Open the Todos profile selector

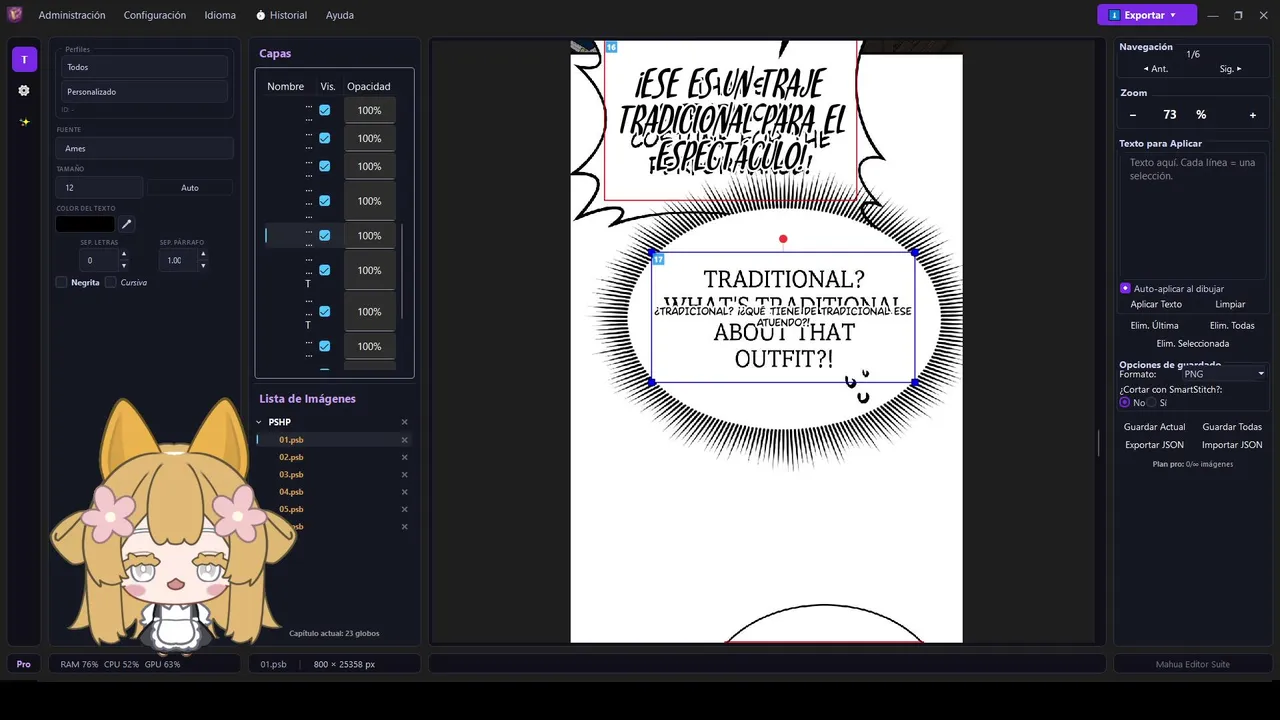click(145, 67)
